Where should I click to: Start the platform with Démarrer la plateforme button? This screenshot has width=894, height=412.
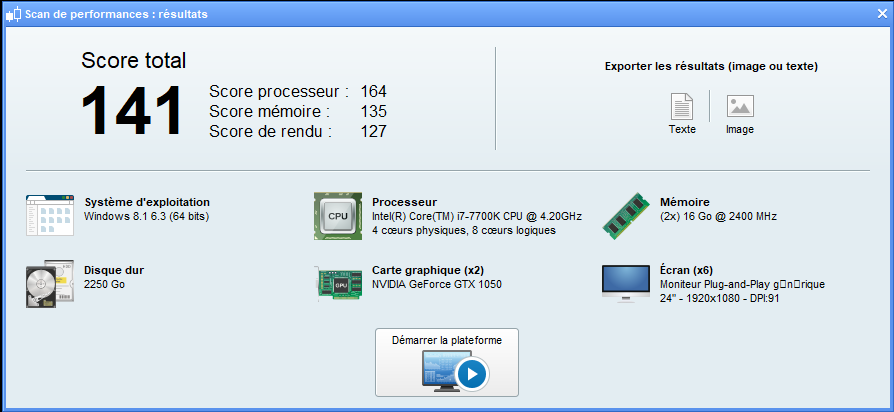point(446,362)
